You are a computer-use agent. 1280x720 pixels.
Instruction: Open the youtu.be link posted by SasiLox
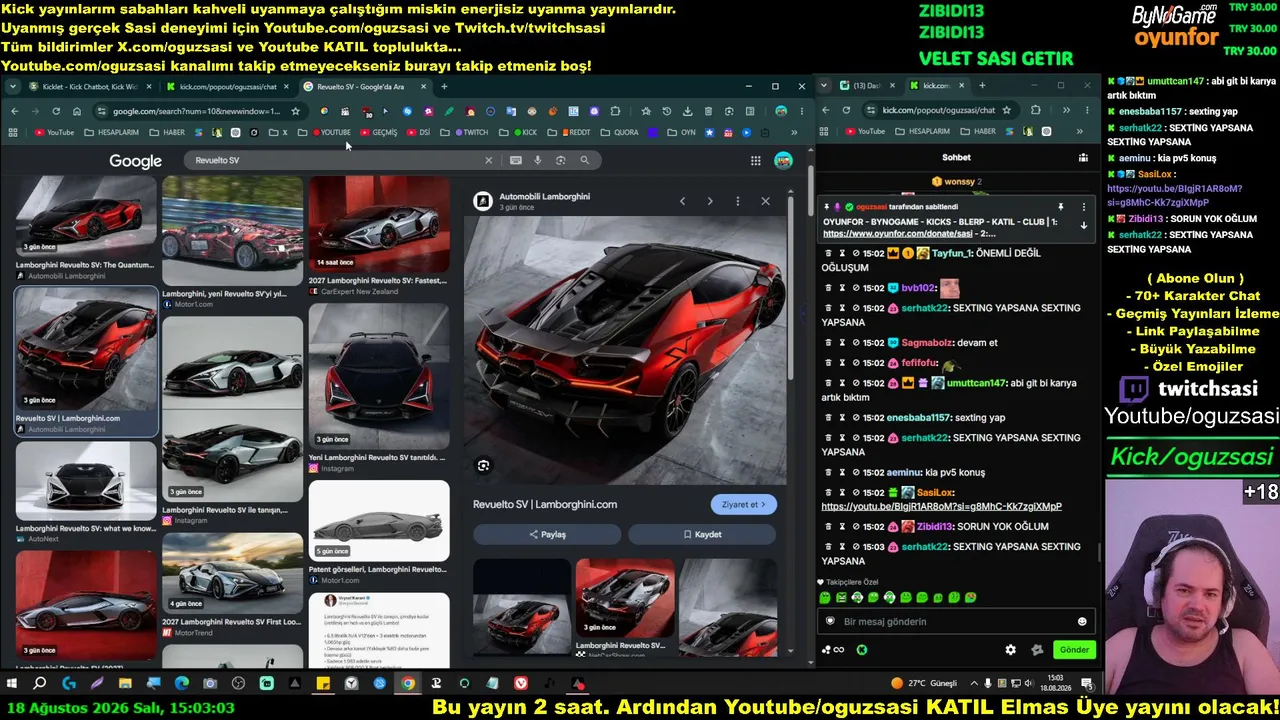[x=941, y=506]
